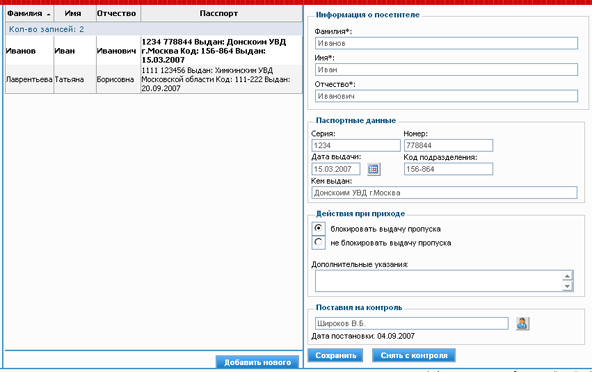Click the Кем выдан input field

pyautogui.click(x=444, y=193)
